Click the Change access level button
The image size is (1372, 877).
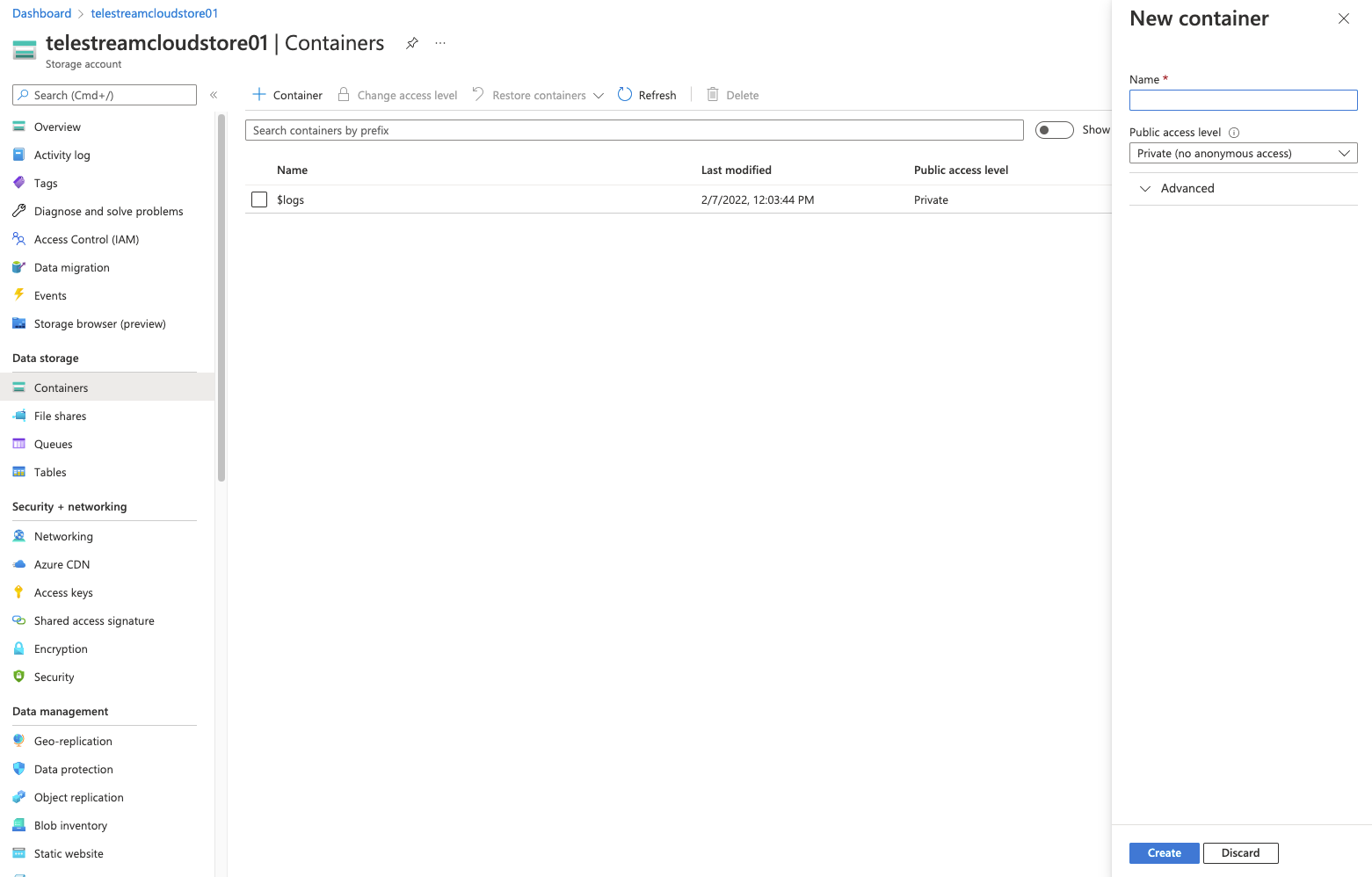(398, 95)
